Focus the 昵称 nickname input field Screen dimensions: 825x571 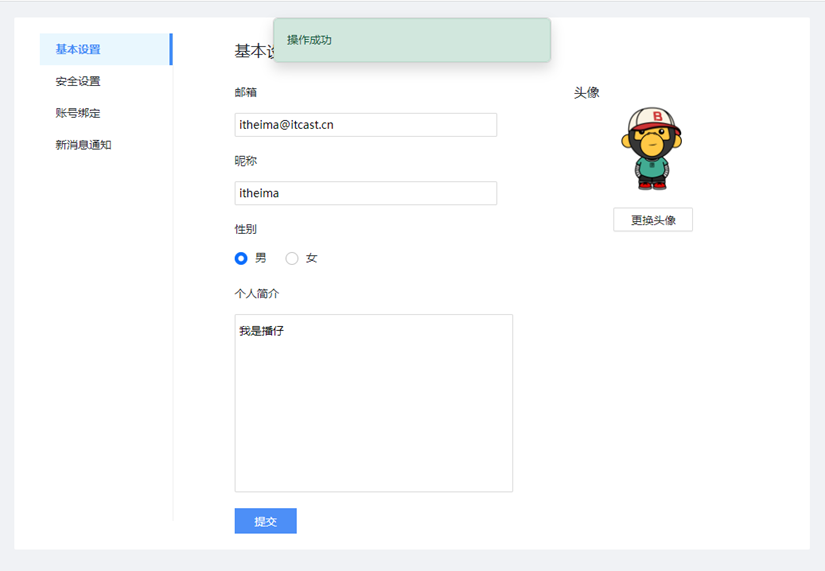coord(365,193)
